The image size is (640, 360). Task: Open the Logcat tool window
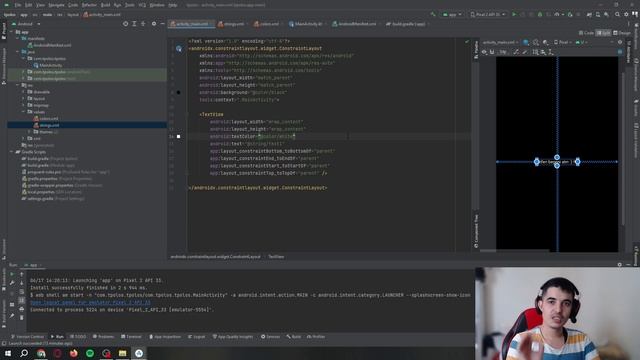197,337
